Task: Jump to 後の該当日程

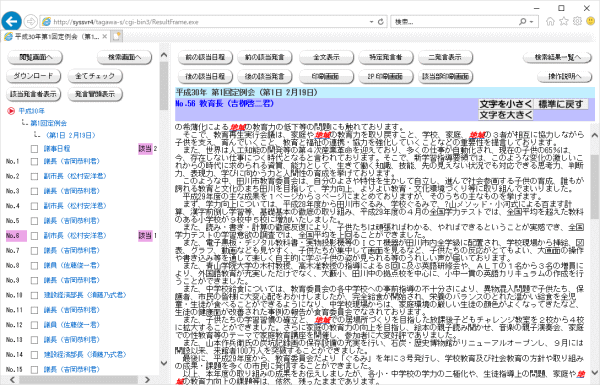Action: (205, 77)
